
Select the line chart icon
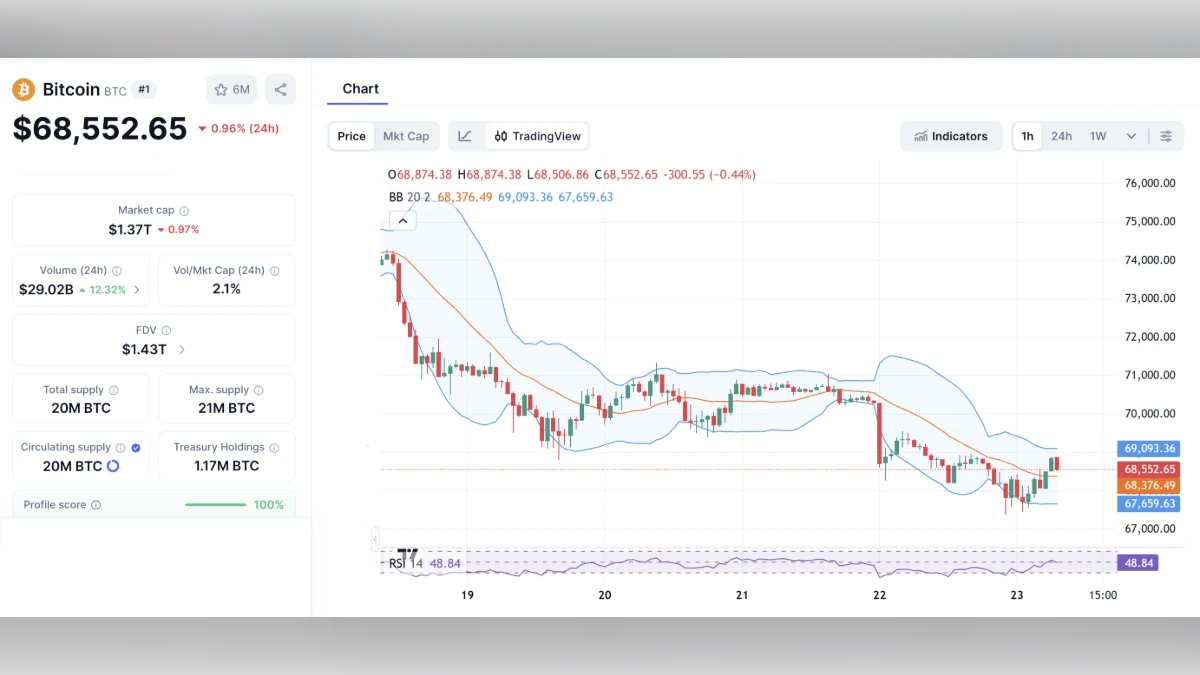pyautogui.click(x=466, y=136)
